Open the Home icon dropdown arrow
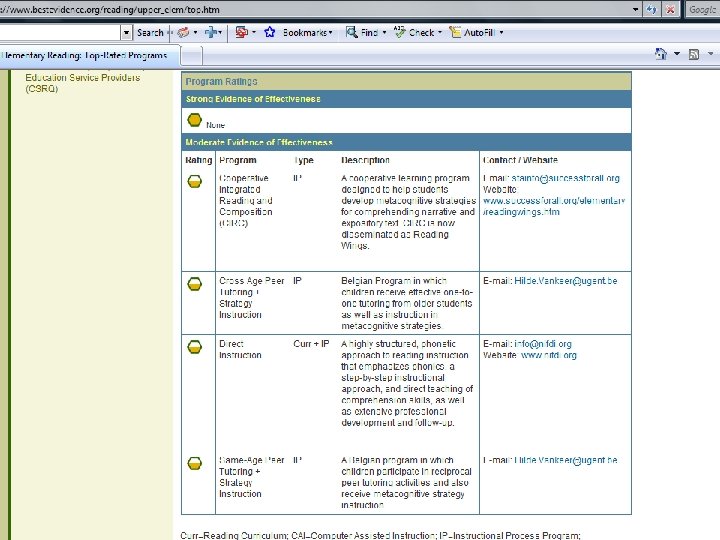 (677, 54)
